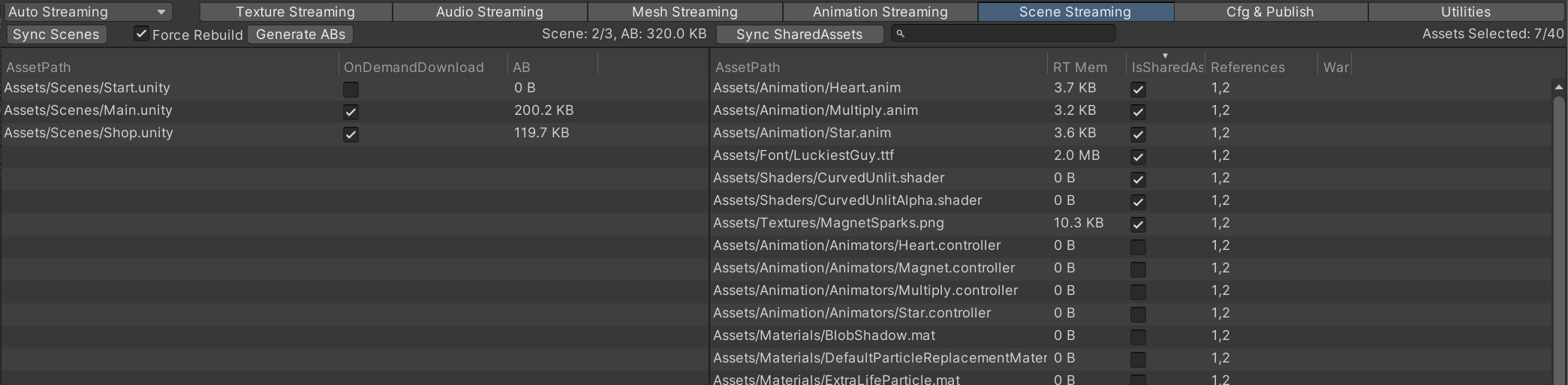Focus the asset search field
Viewport: 1568px width, 385px height.
tap(1006, 34)
